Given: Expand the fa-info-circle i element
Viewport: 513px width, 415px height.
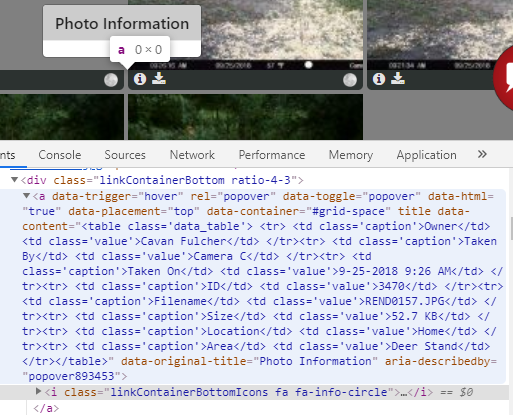Looking at the screenshot, I should (39, 391).
